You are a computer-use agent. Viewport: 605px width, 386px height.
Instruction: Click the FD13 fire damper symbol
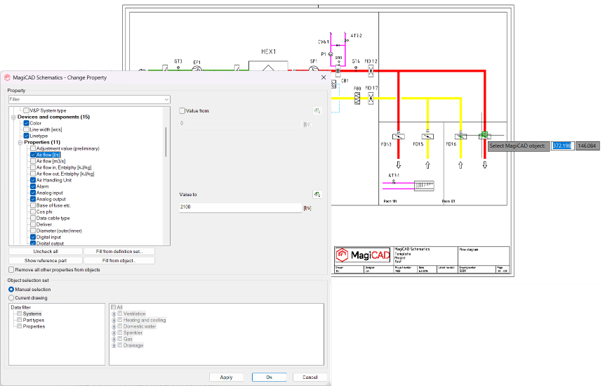point(398,136)
